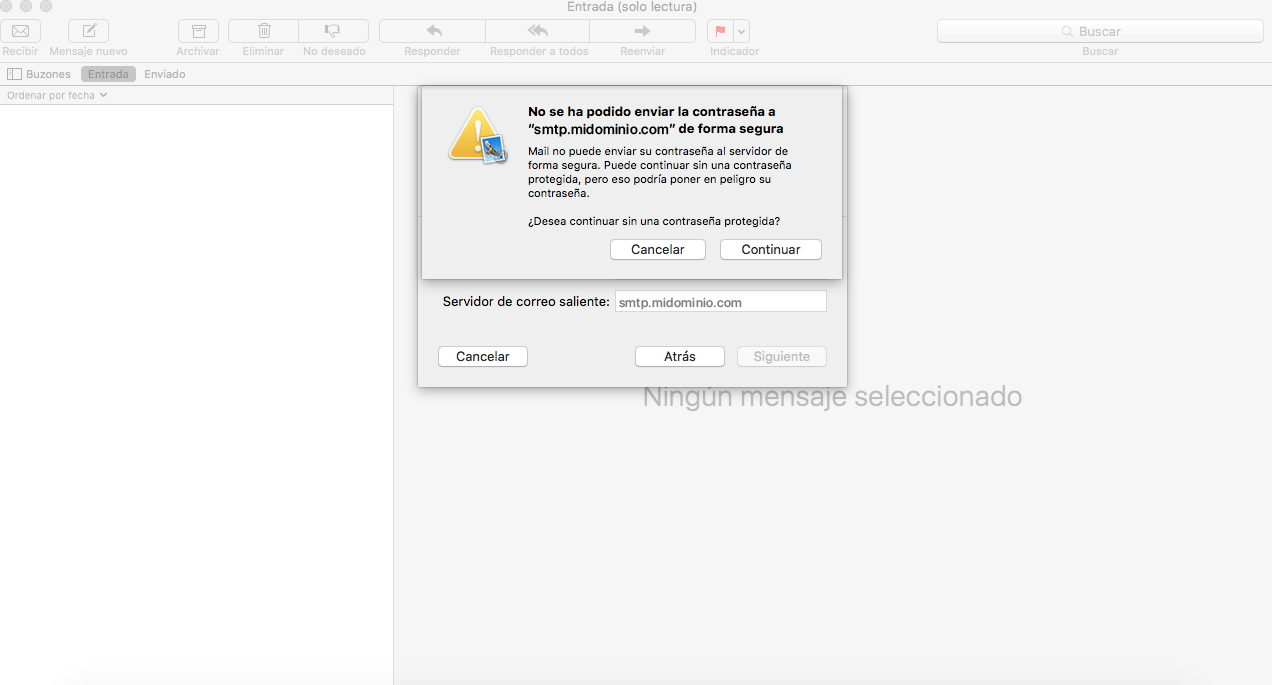The image size is (1272, 685).
Task: Flag message with the Indicador icon
Action: [720, 31]
